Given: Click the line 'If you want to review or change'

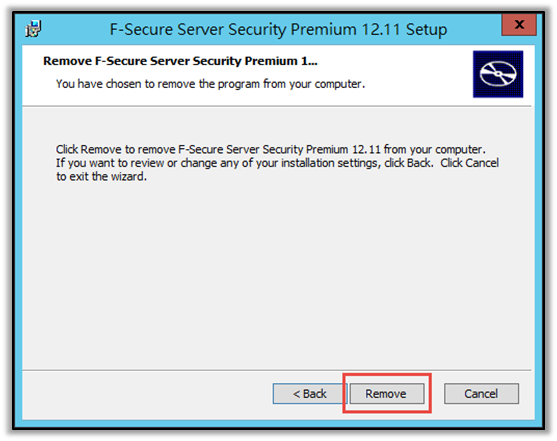Looking at the screenshot, I should coord(277,163).
